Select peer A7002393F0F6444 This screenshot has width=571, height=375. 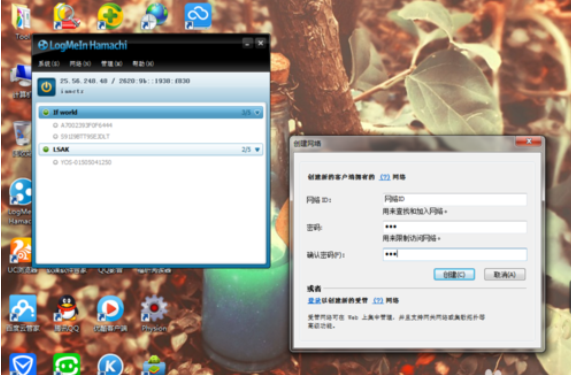[86, 125]
